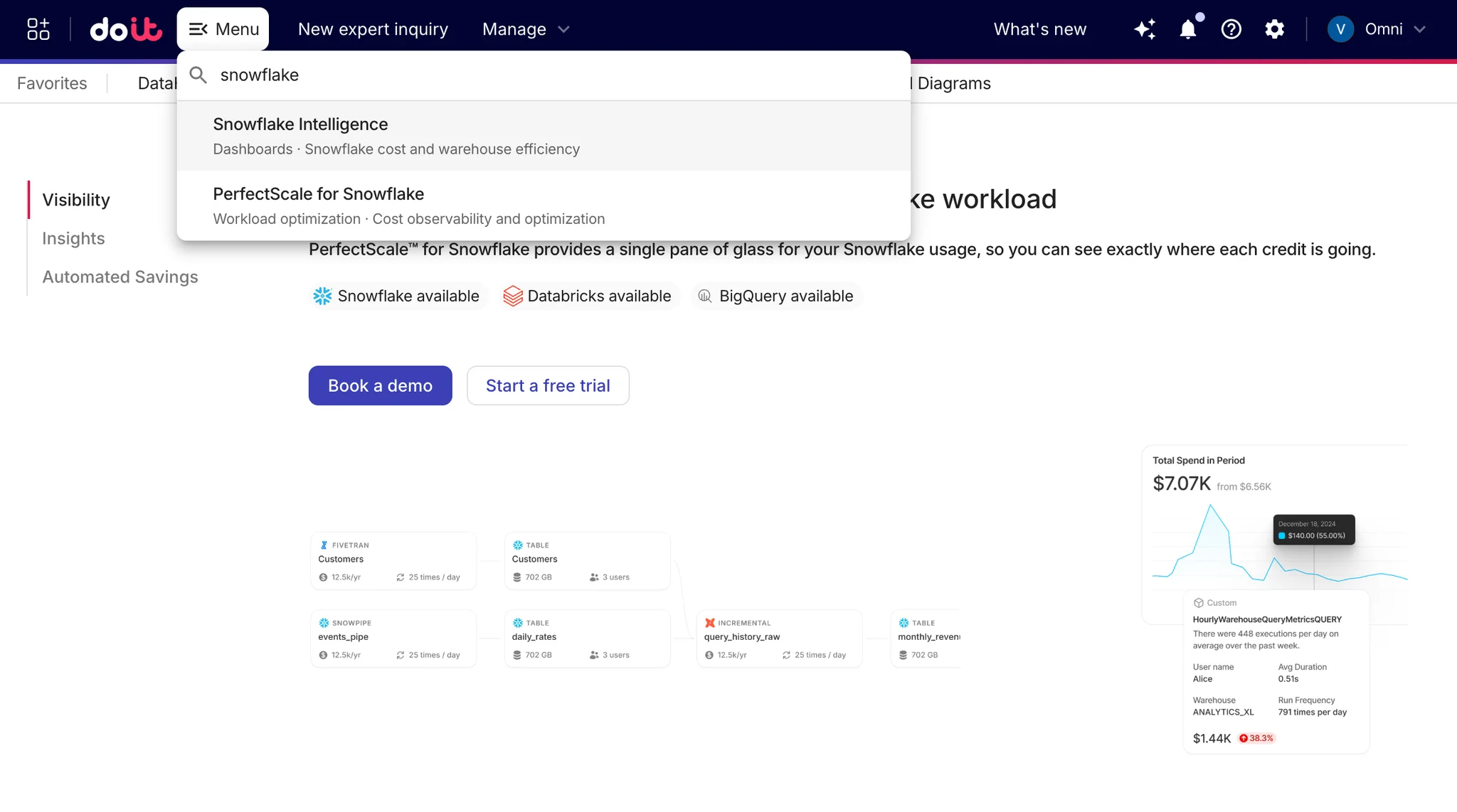Click the query_history_raw card
Image resolution: width=1457 pixels, height=812 pixels.
coord(780,639)
